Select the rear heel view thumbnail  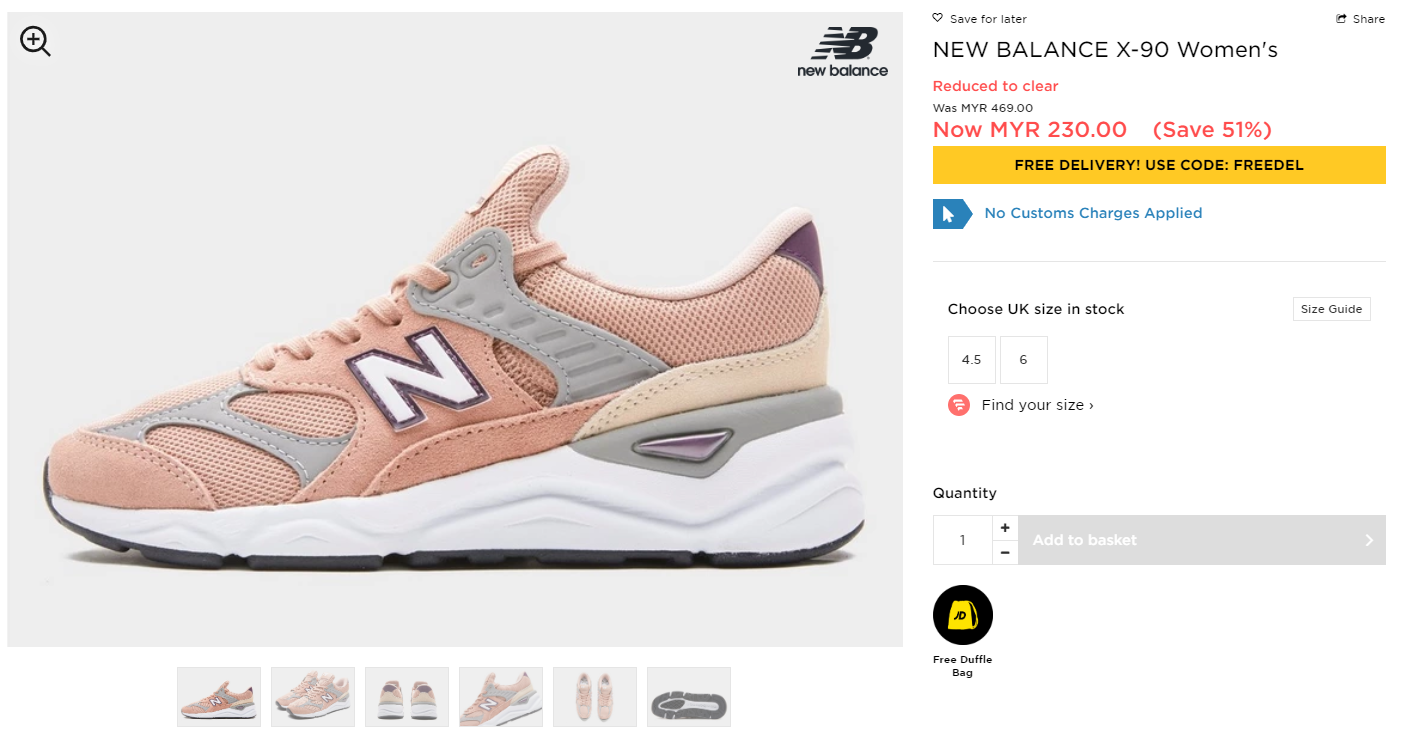click(407, 697)
